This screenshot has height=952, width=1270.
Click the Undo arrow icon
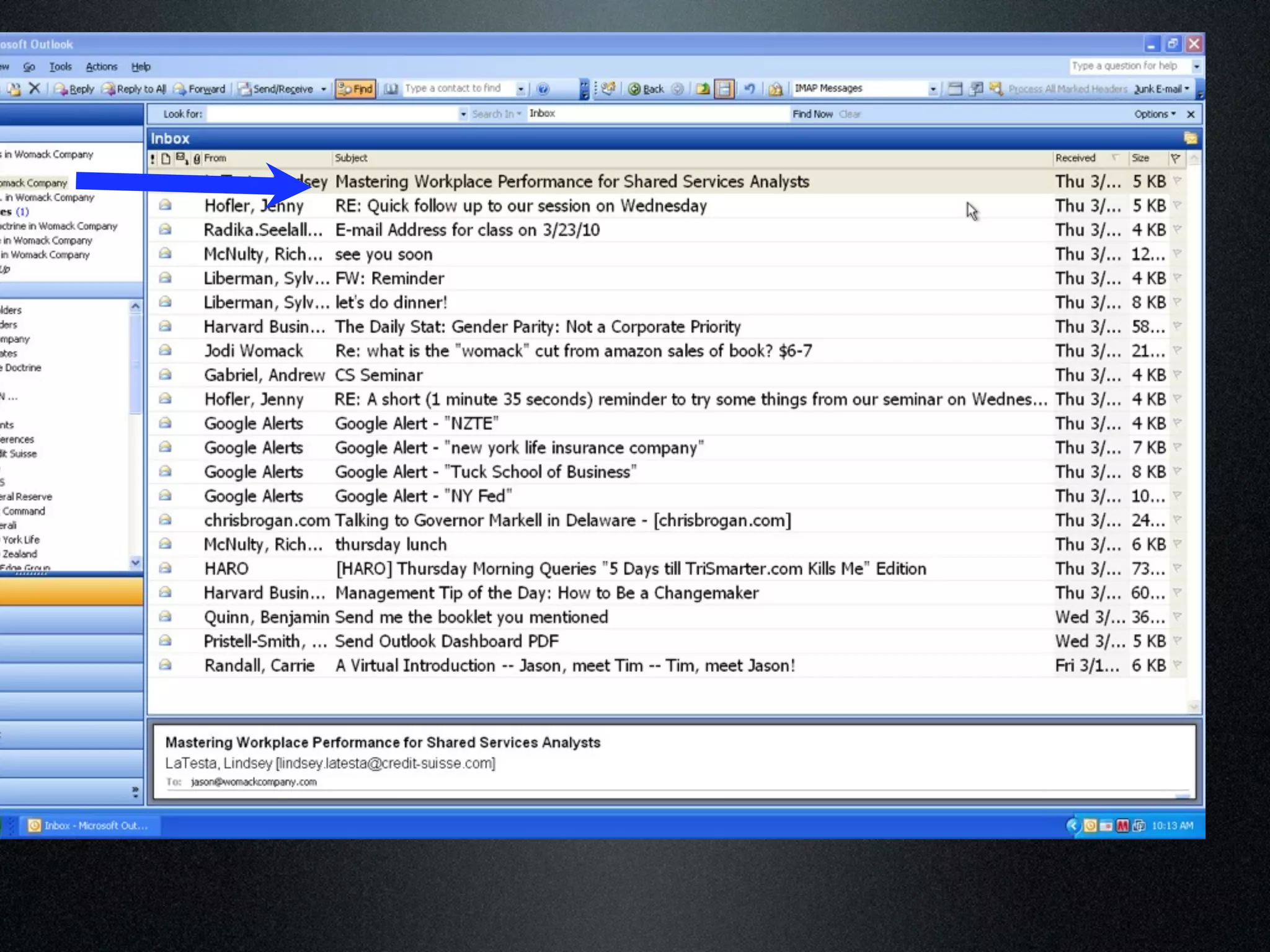[x=750, y=89]
